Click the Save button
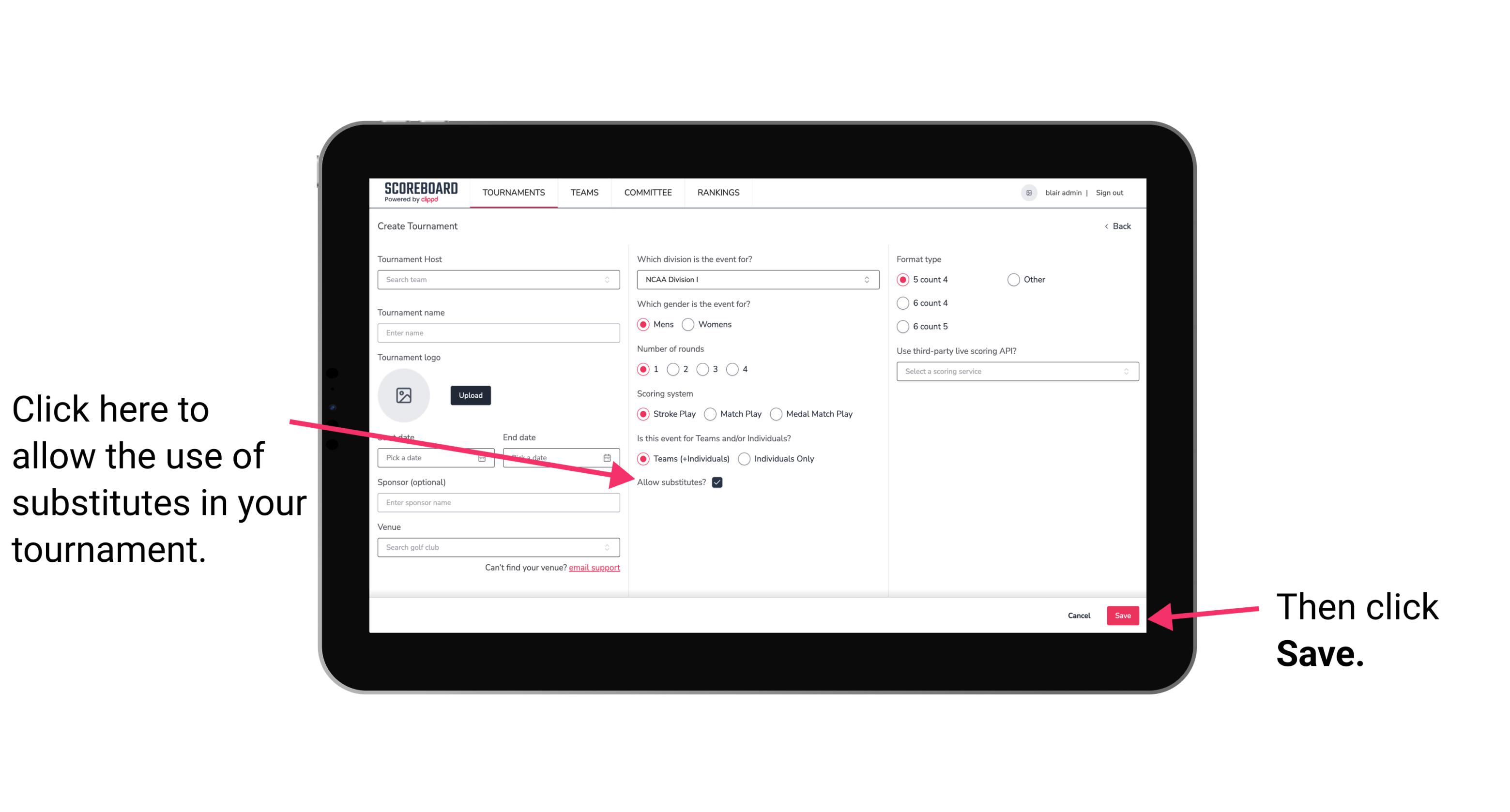 click(x=1123, y=614)
